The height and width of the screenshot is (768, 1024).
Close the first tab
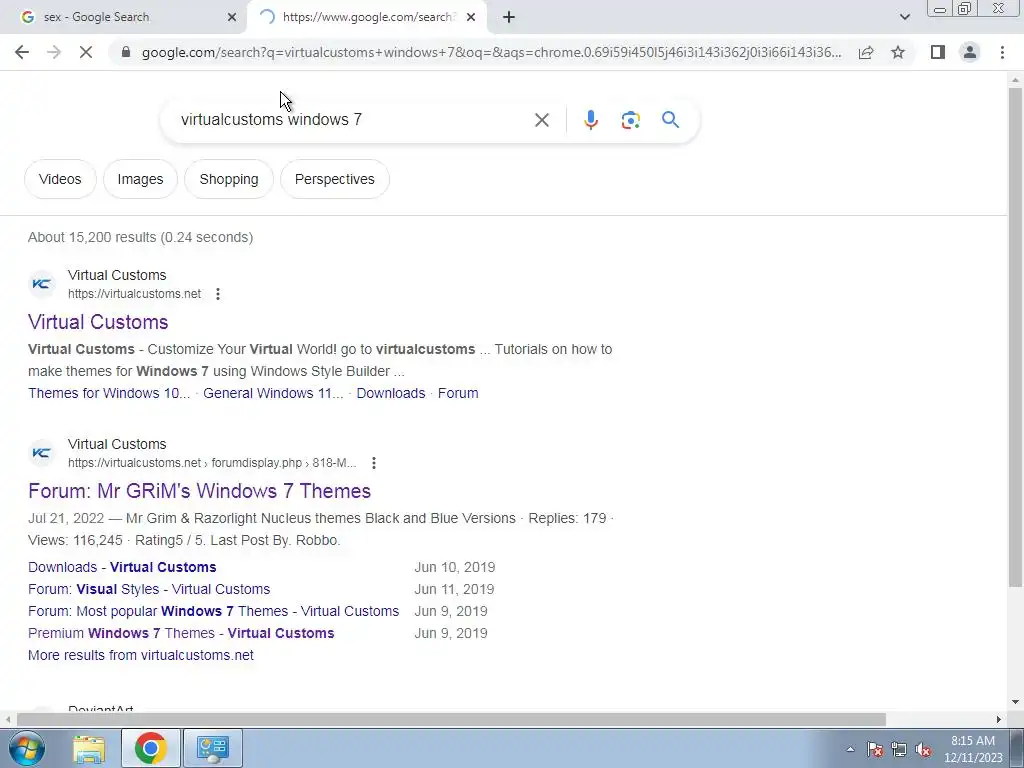(231, 17)
